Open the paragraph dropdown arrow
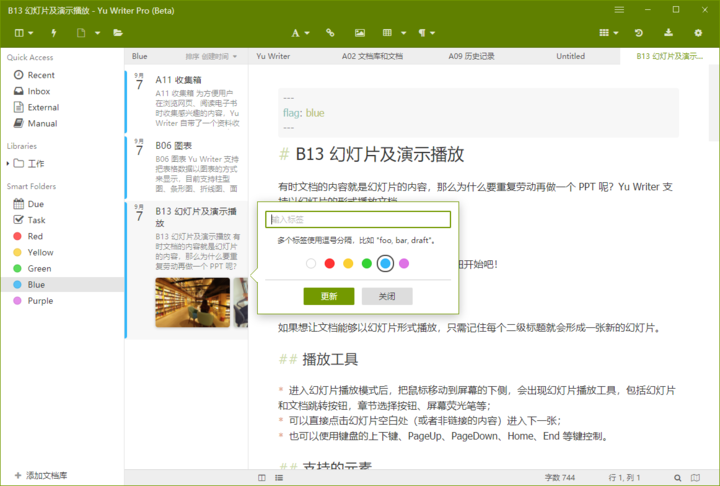The width and height of the screenshot is (720, 486). click(x=433, y=33)
